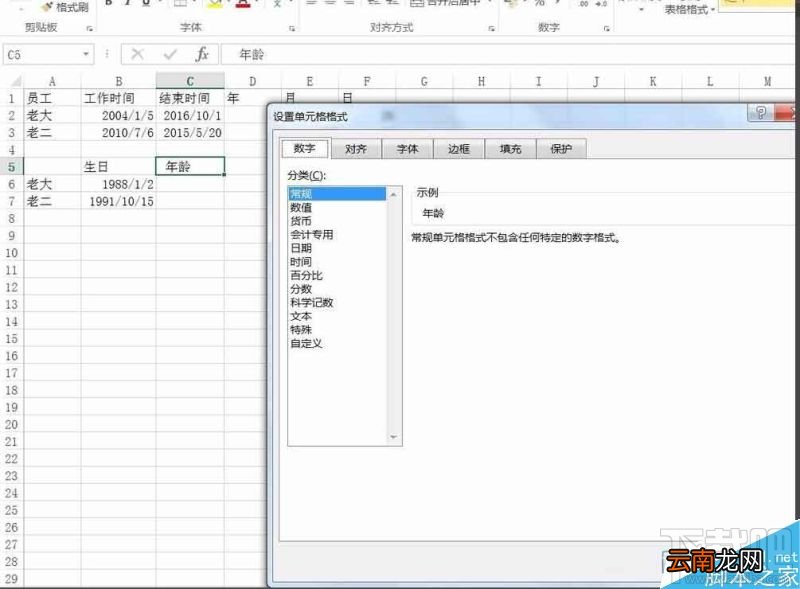Select row 5 header
Image resolution: width=800 pixels, height=589 pixels.
[x=11, y=167]
